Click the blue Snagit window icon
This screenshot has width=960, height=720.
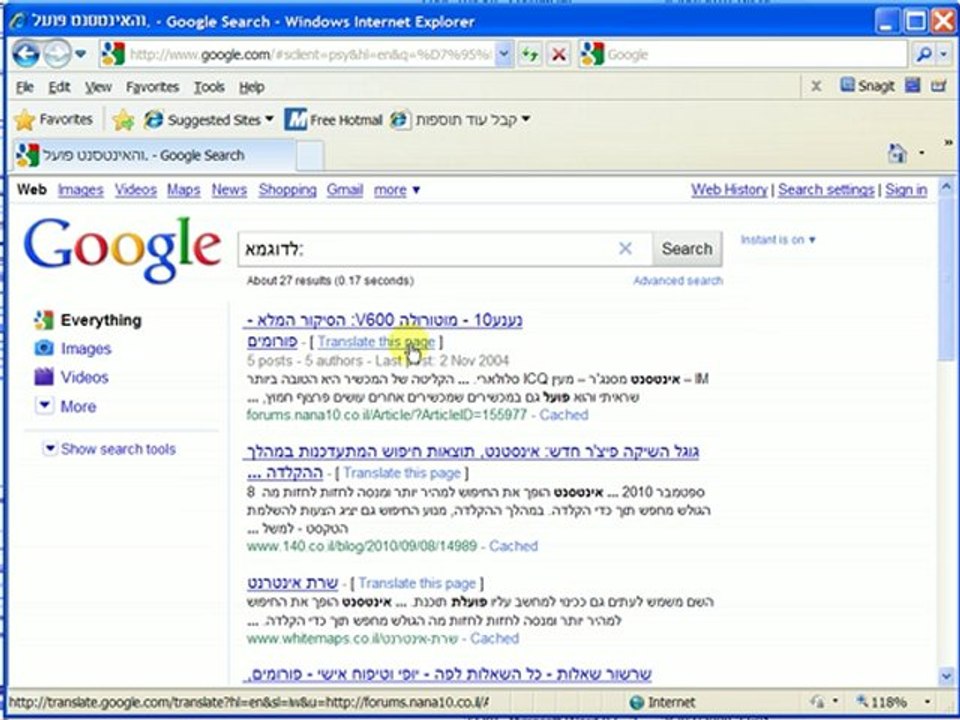[x=912, y=85]
